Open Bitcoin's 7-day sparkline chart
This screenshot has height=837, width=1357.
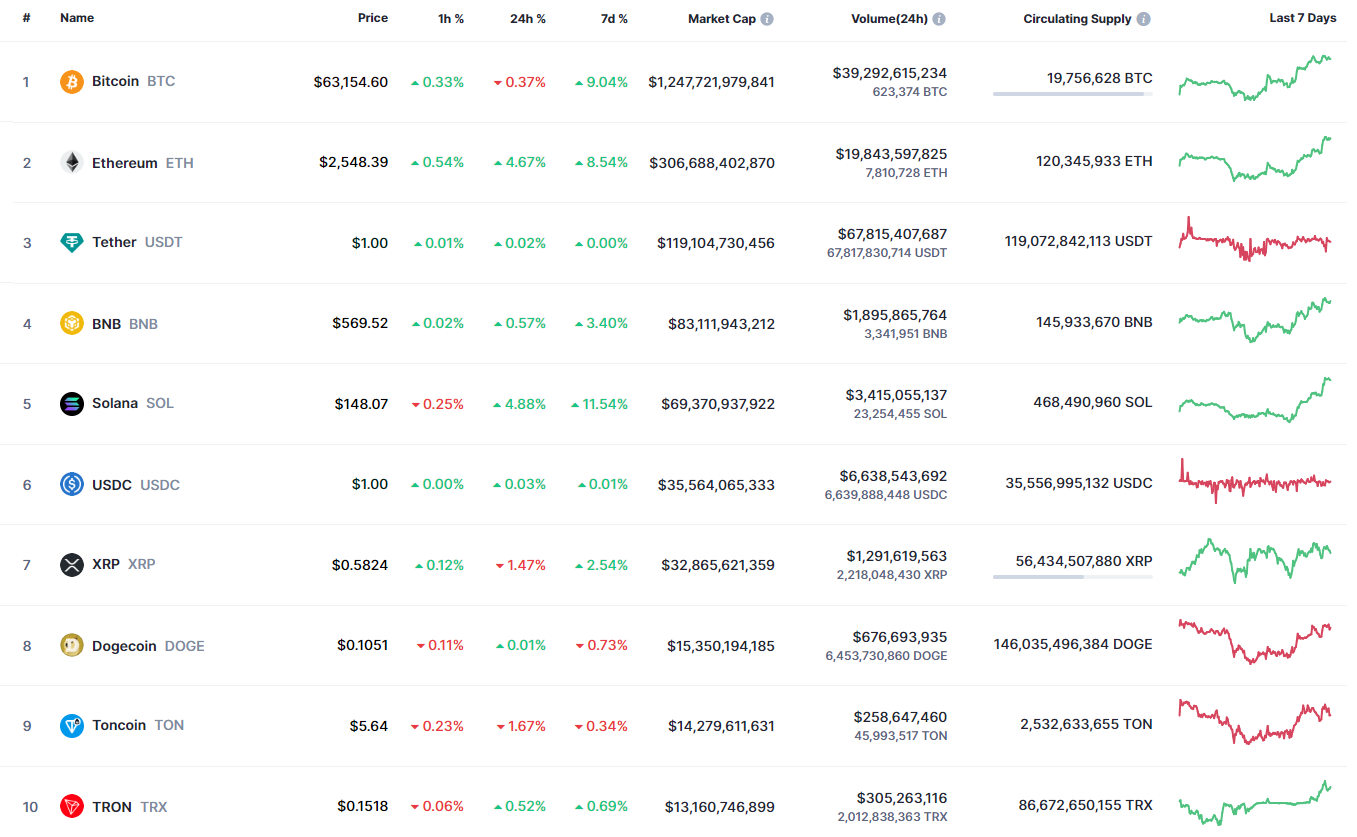tap(1255, 78)
